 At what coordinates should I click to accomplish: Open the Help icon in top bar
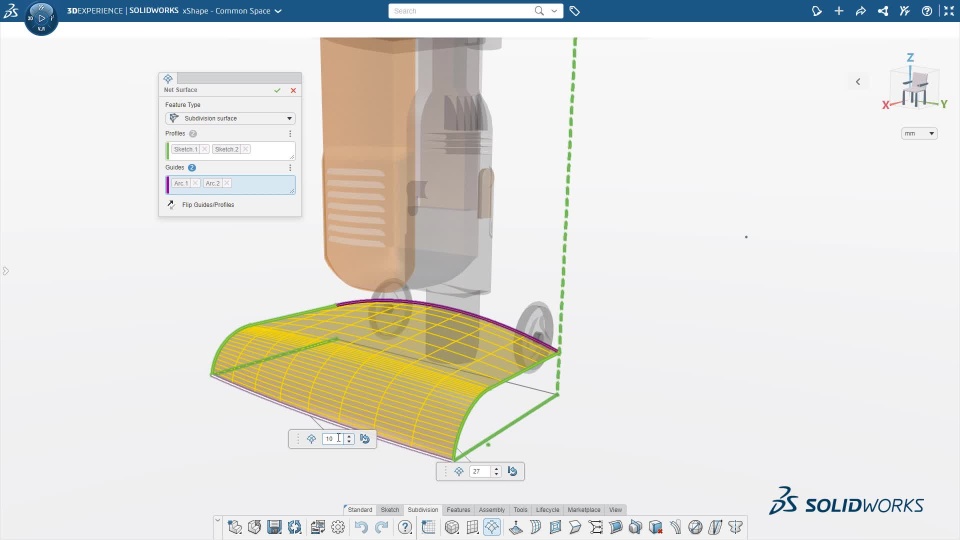(927, 11)
